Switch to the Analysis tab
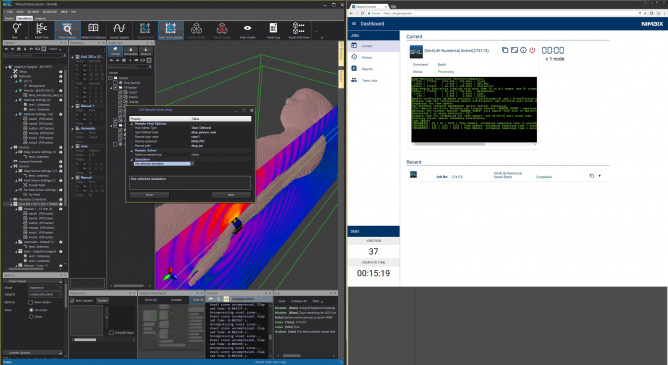This screenshot has width=668, height=365. (x=41, y=18)
